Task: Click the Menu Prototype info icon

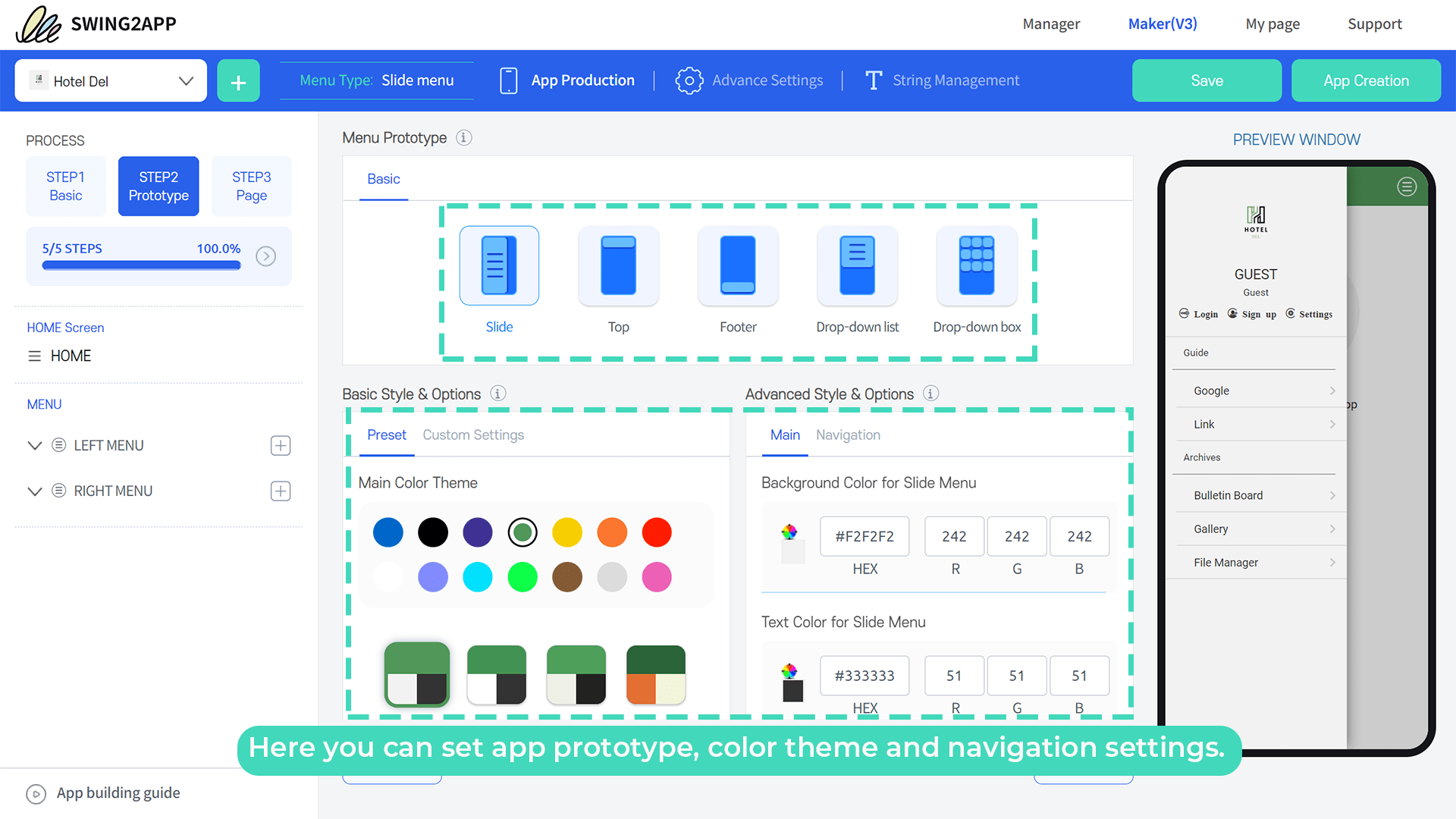Action: pos(463,138)
